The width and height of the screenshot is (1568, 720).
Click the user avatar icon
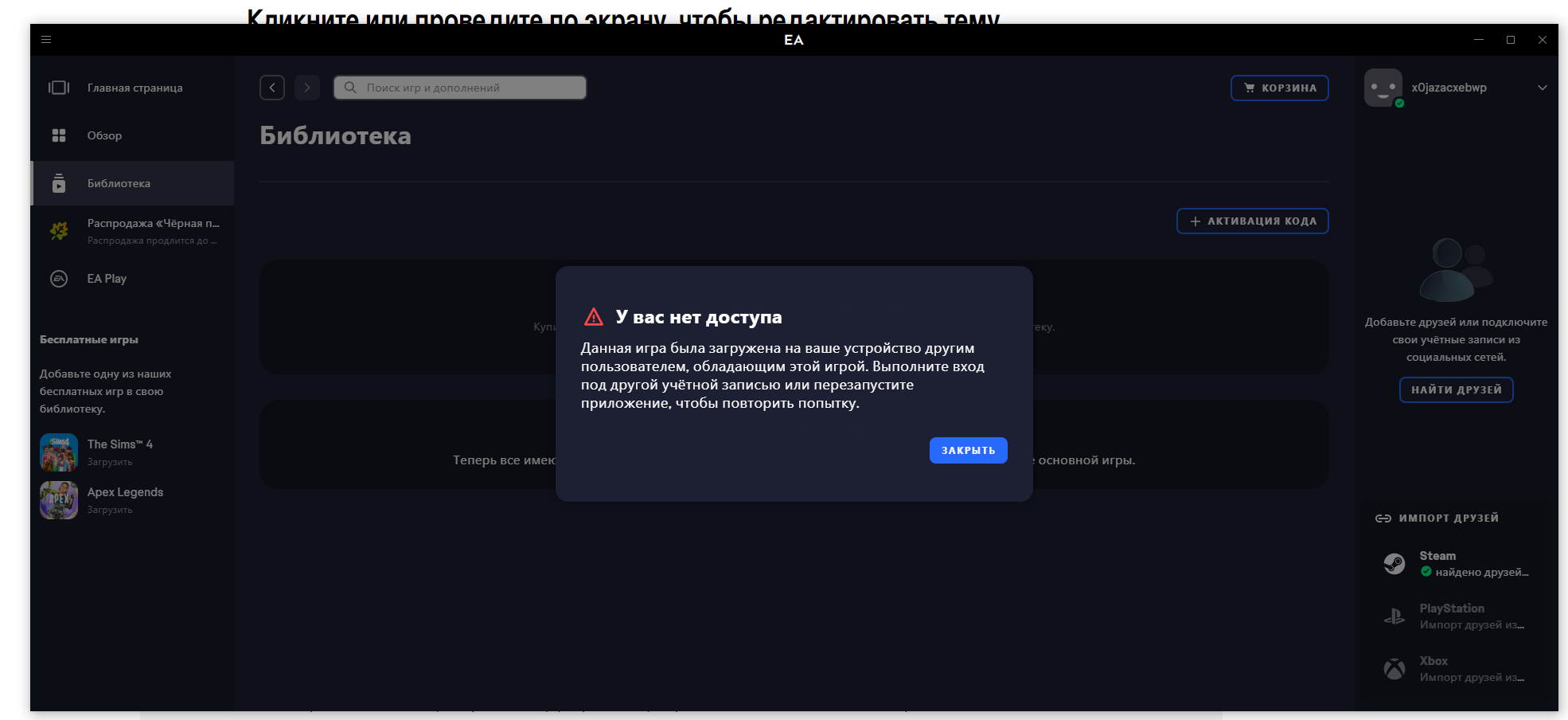[x=1383, y=88]
